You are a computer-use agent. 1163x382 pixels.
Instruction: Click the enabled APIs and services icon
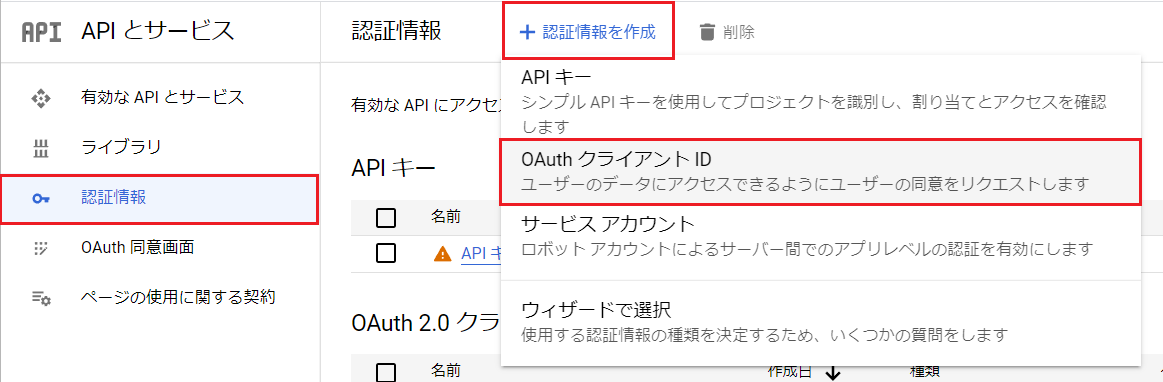click(x=40, y=97)
